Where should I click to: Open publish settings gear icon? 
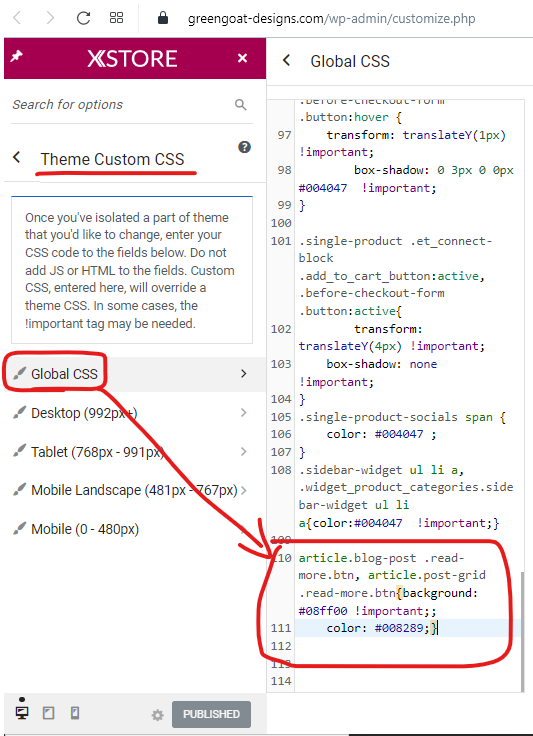[x=157, y=715]
